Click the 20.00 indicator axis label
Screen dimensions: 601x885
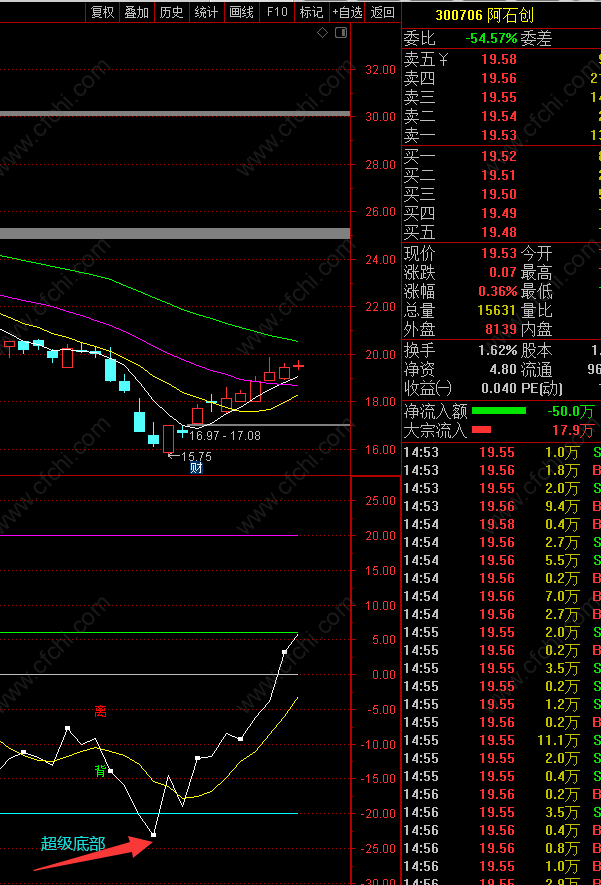point(380,536)
